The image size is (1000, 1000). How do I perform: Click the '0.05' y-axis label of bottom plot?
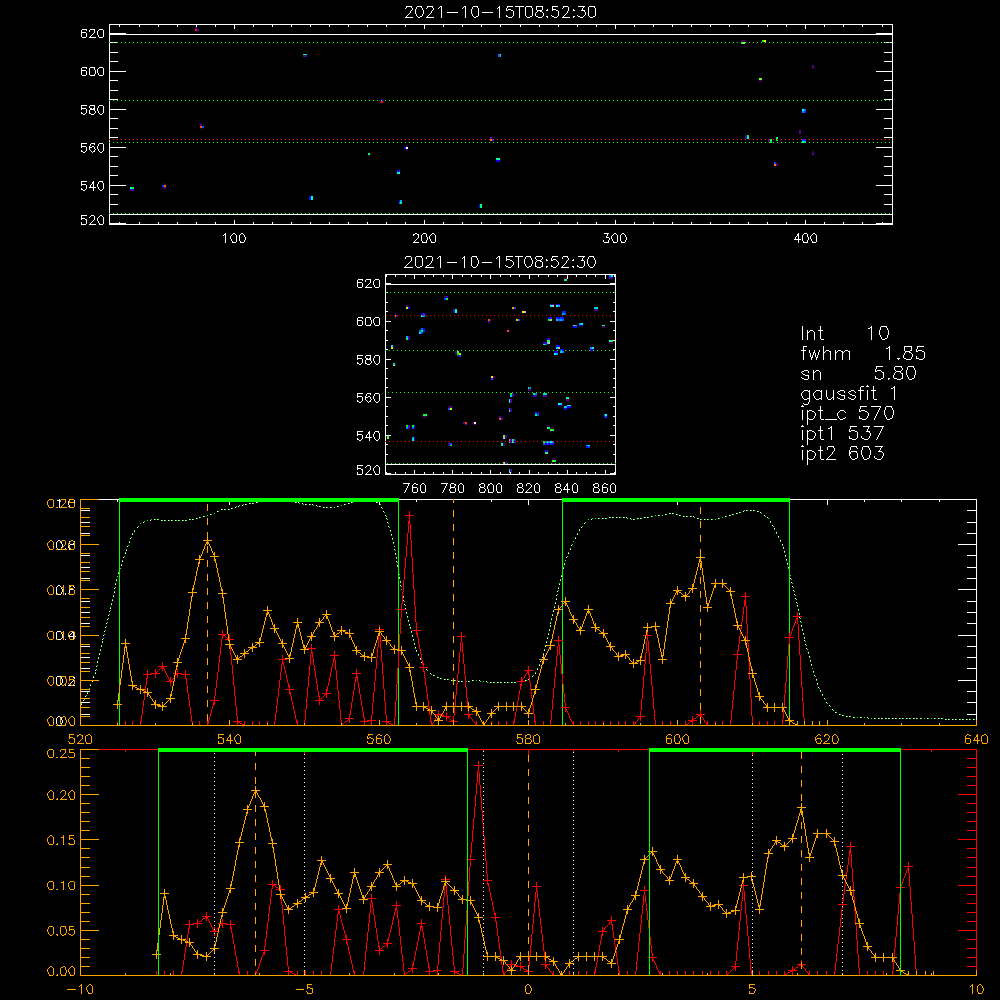click(61, 931)
